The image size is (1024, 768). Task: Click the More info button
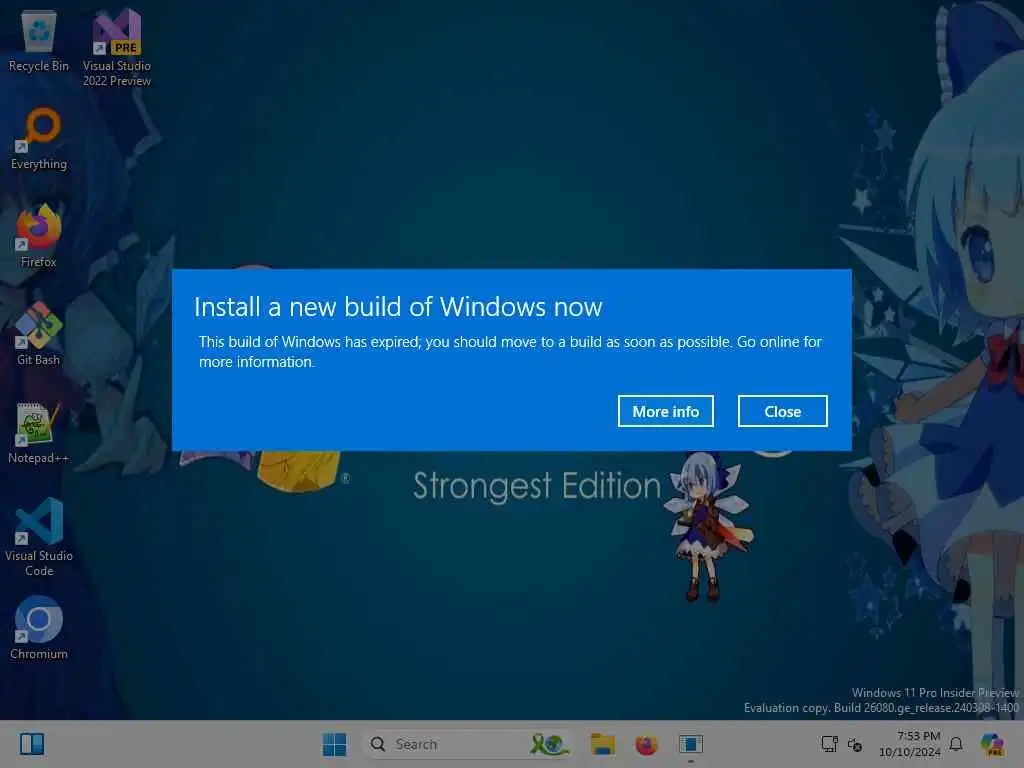[665, 411]
